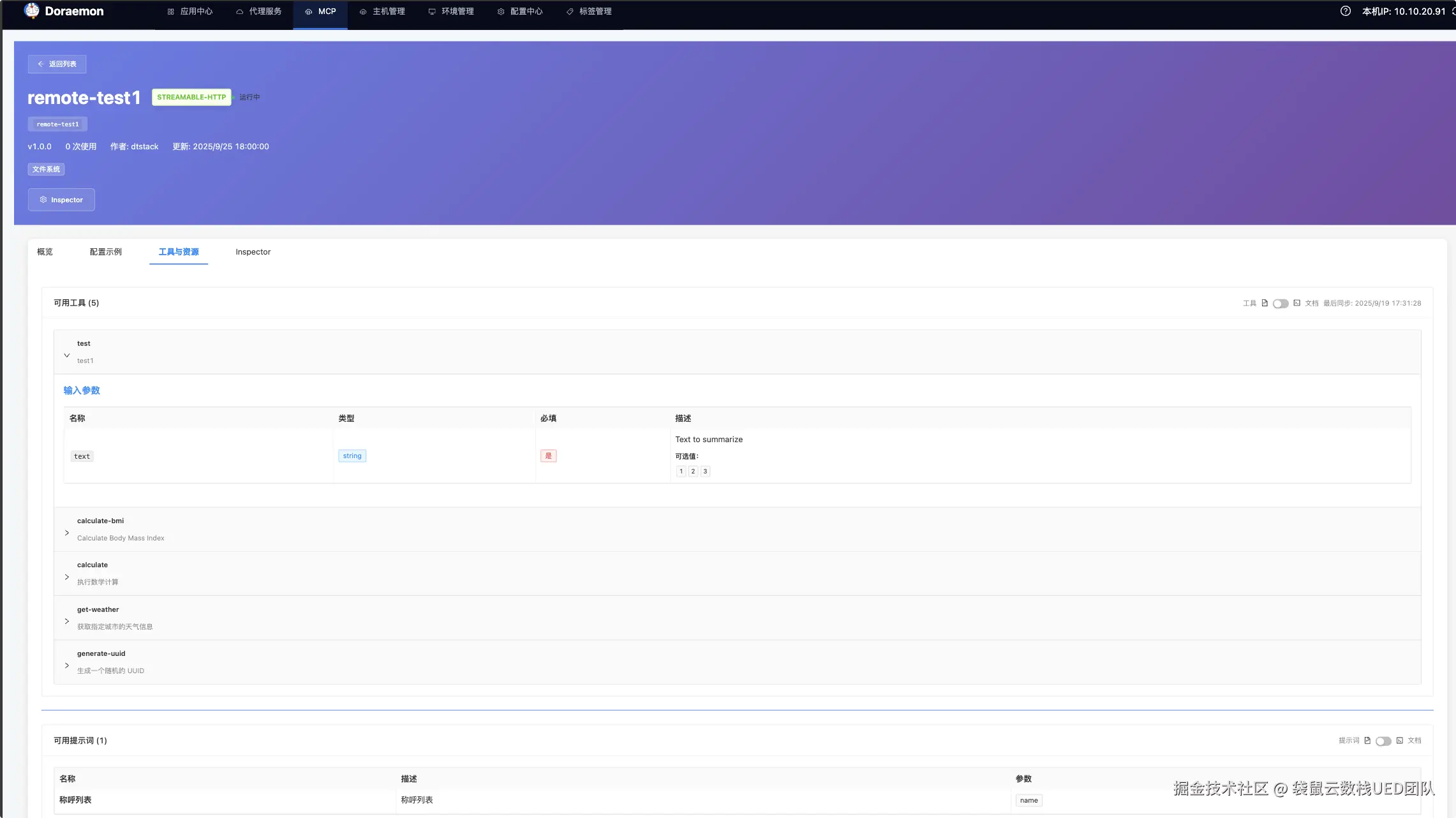
Task: Toggle the 工具/文档 view switch
Action: click(1280, 304)
